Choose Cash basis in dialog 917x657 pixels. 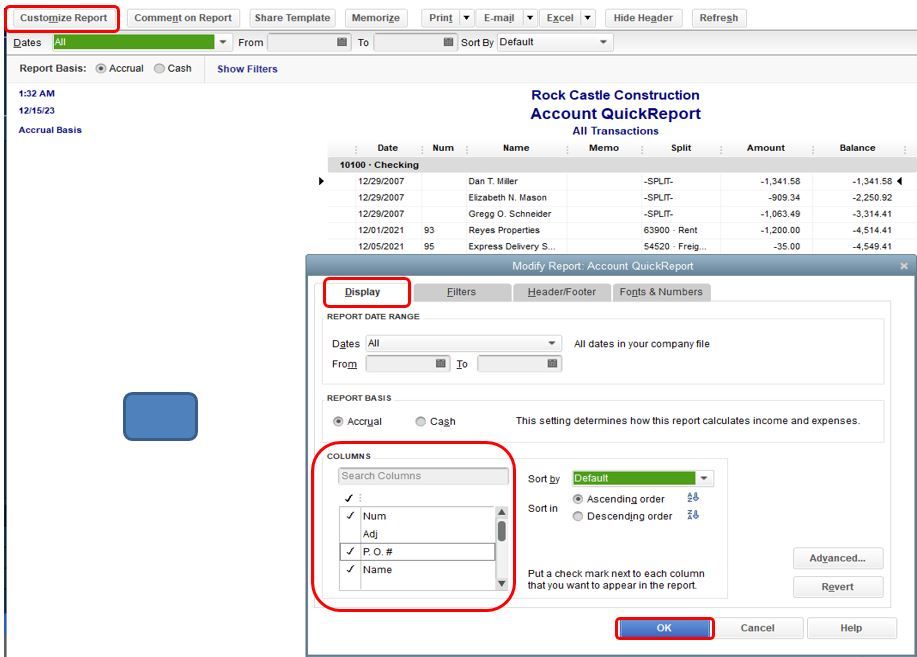point(420,421)
